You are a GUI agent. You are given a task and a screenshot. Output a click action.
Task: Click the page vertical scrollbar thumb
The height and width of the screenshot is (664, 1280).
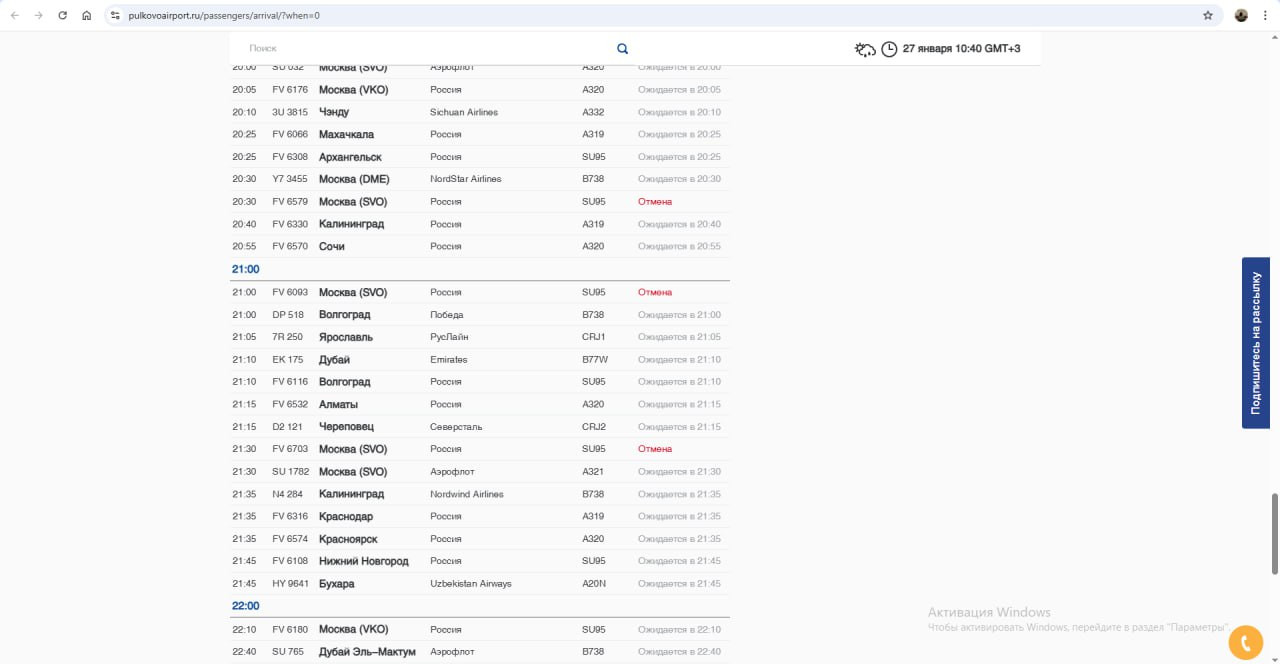(x=1274, y=533)
